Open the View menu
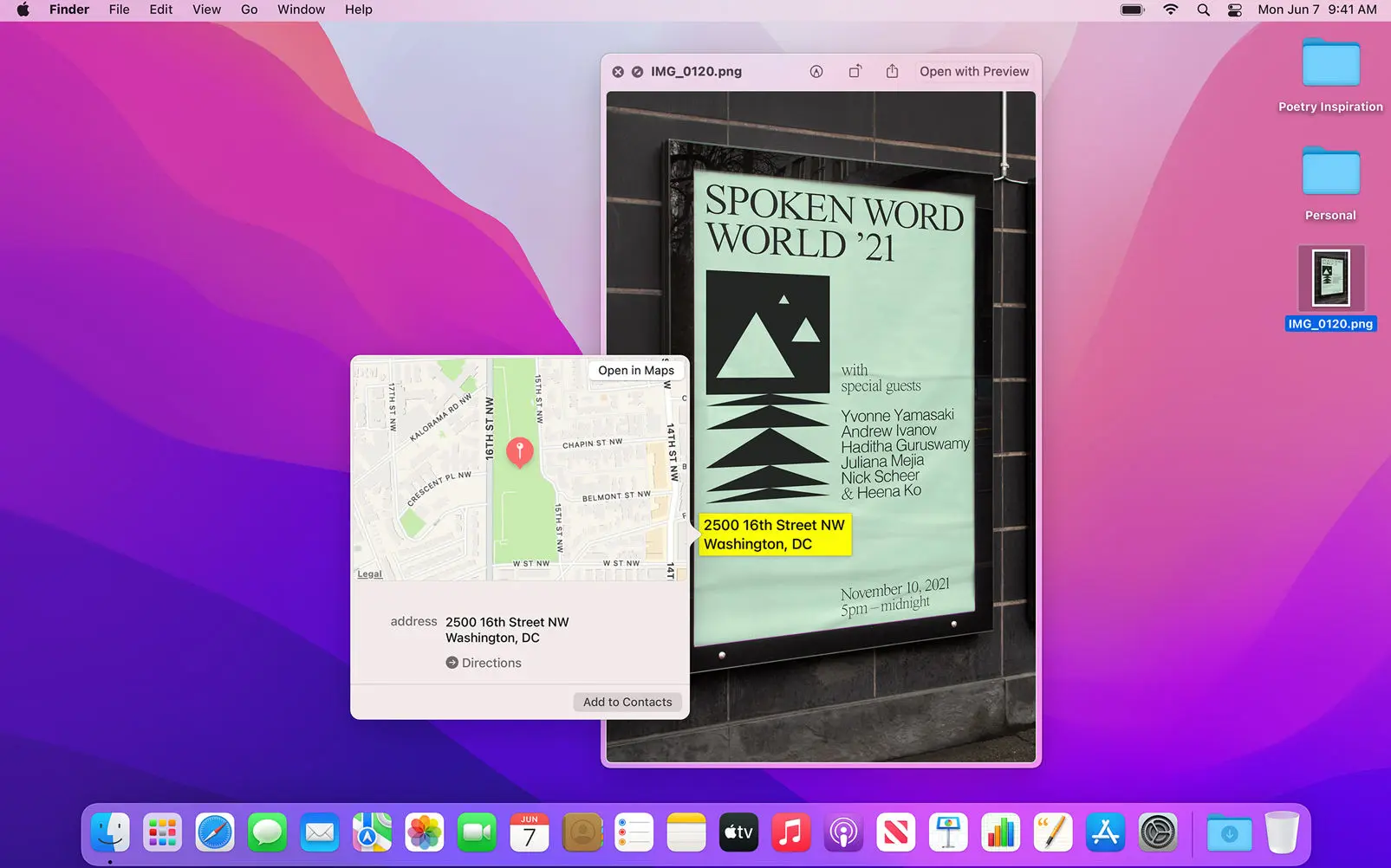1391x868 pixels. [206, 10]
